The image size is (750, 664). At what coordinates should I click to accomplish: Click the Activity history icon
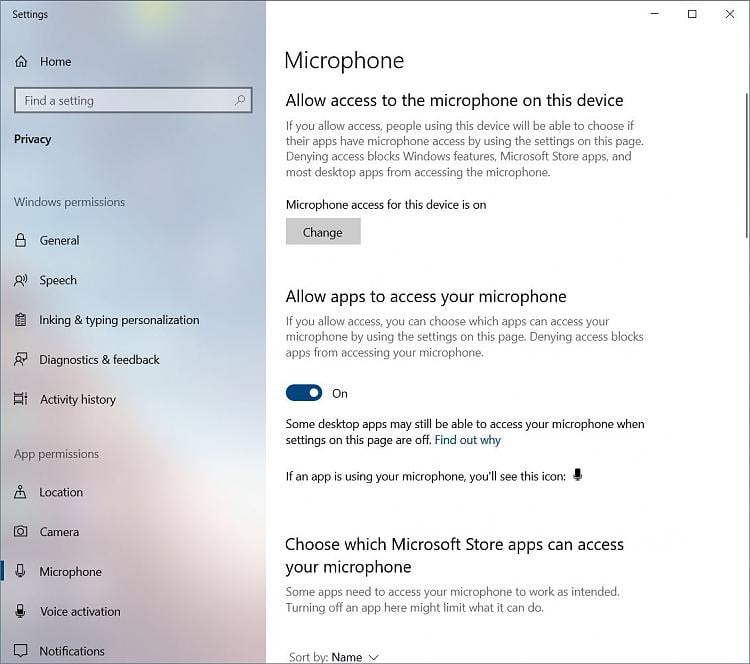point(21,399)
